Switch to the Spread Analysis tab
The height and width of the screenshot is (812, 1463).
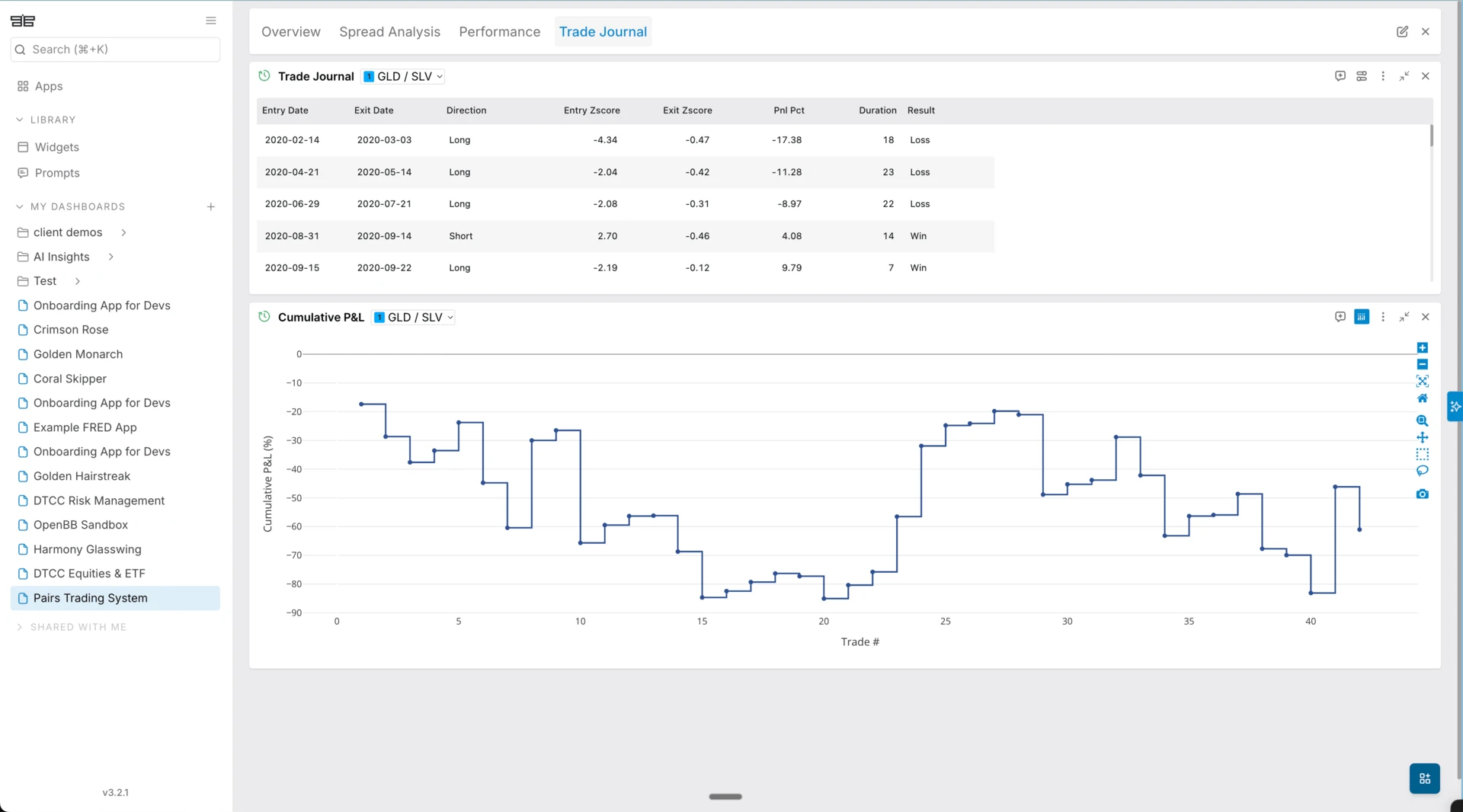[389, 32]
